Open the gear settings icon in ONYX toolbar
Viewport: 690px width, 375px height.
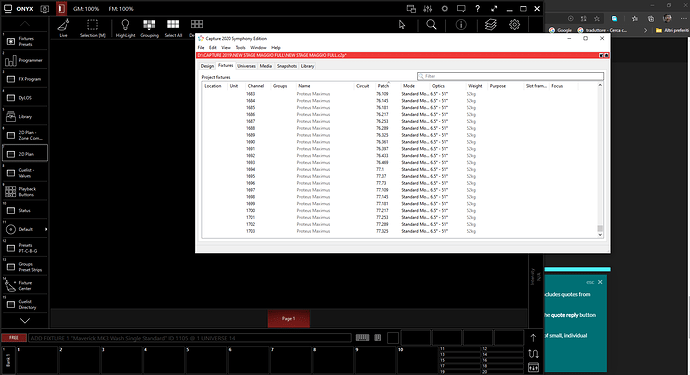click(x=514, y=25)
